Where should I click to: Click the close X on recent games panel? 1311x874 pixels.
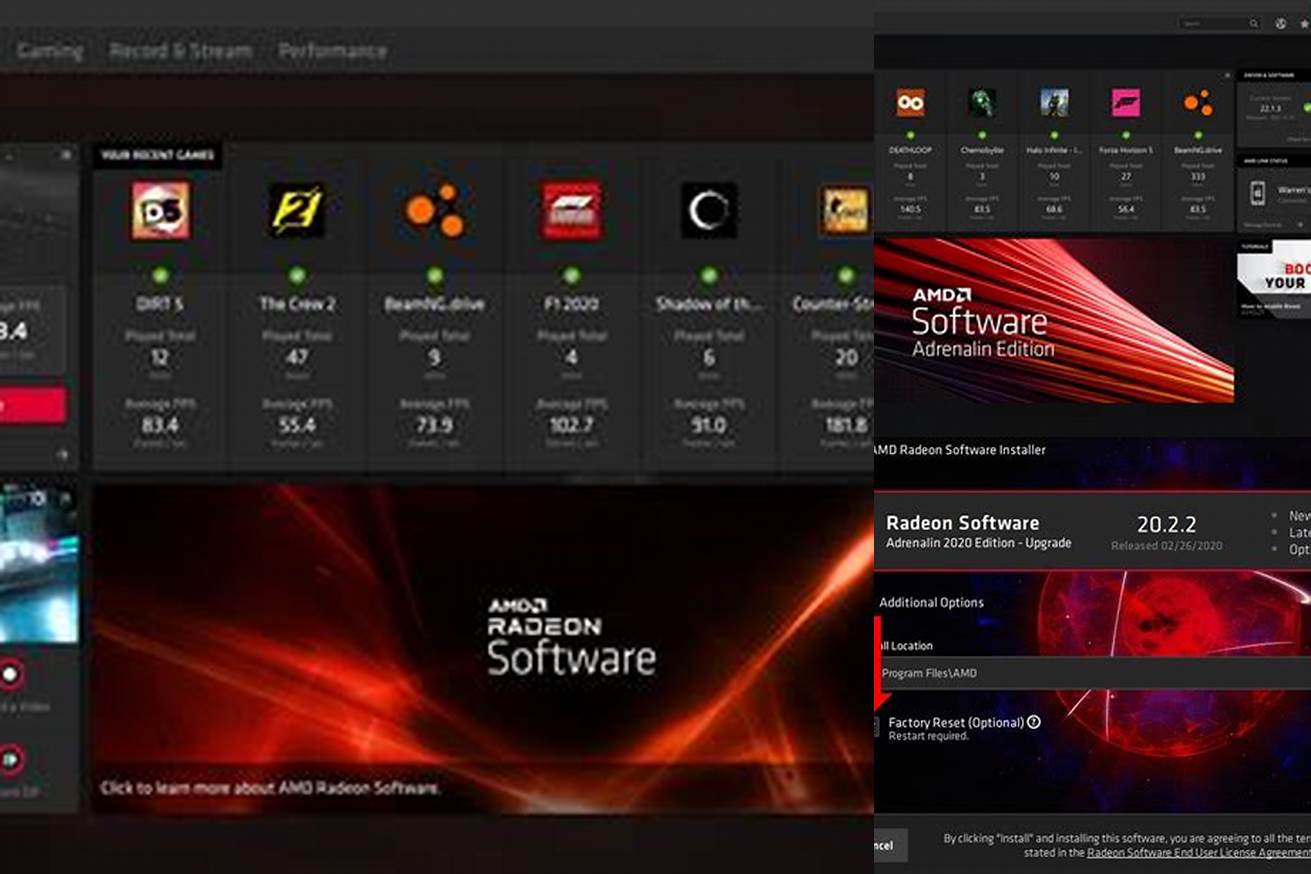[1227, 76]
